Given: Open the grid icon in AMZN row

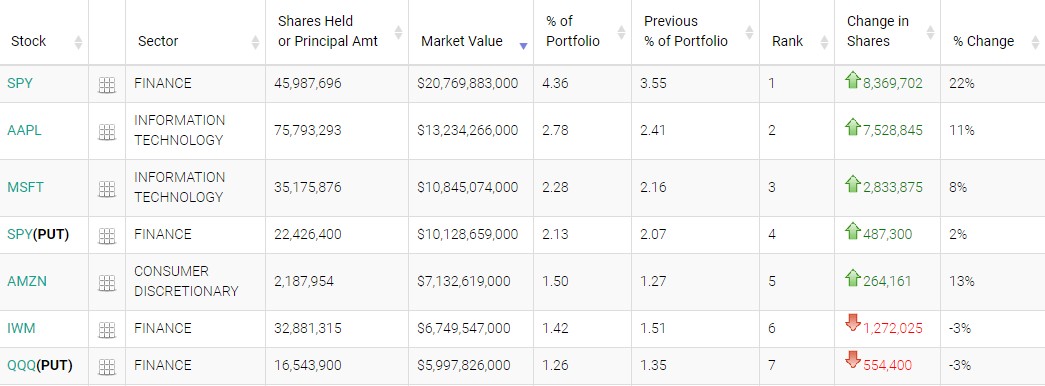Looking at the screenshot, I should pyautogui.click(x=107, y=283).
